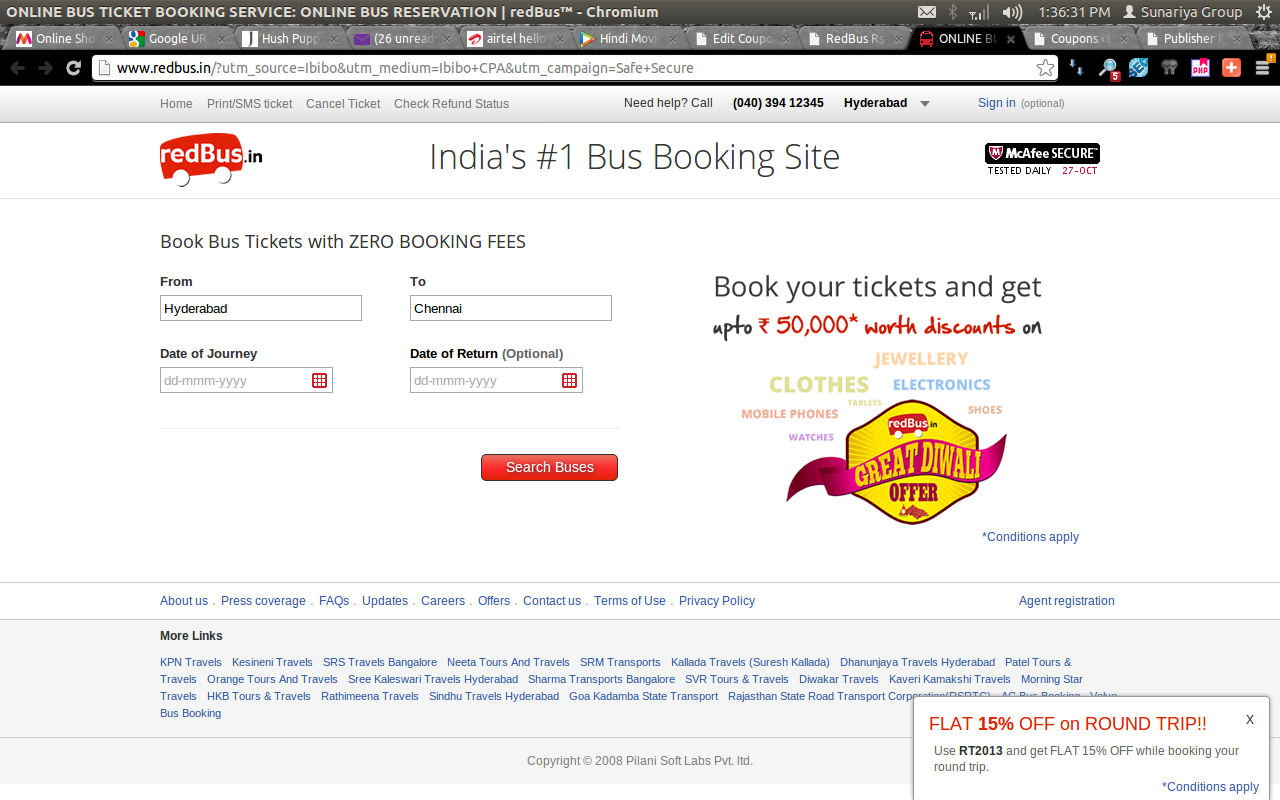Screen dimensions: 1280x800
Task: Click the orange plus extension icon
Action: point(1231,68)
